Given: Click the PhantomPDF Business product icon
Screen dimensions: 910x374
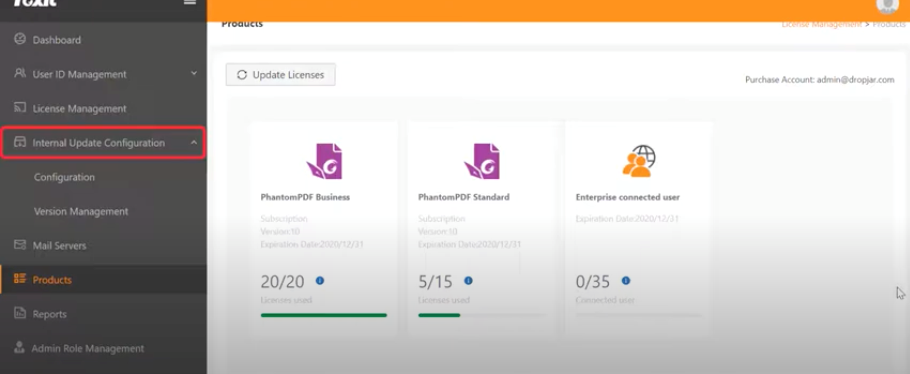Looking at the screenshot, I should coord(324,161).
